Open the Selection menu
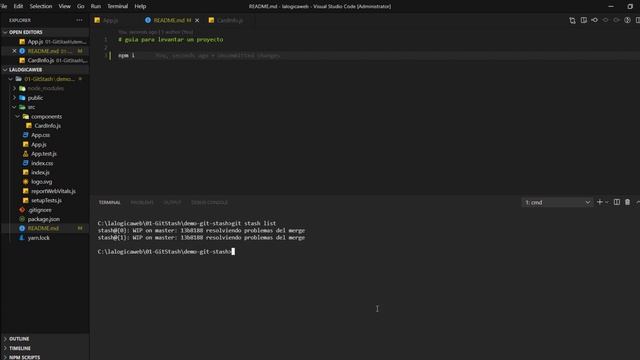640x360 pixels. click(41, 6)
